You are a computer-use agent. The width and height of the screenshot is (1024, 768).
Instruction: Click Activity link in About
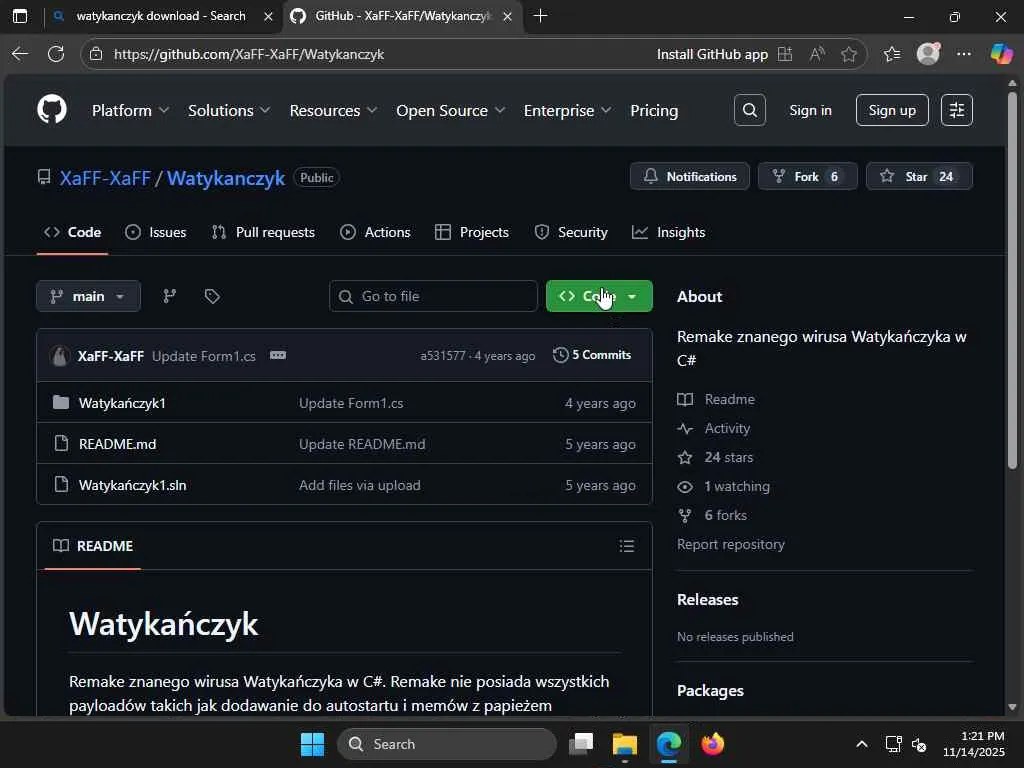727,428
